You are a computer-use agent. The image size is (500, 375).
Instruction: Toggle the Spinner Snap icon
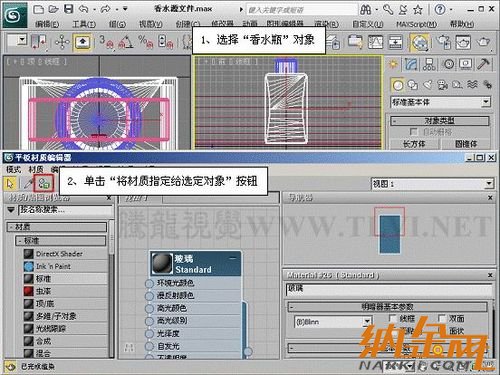click(165, 42)
